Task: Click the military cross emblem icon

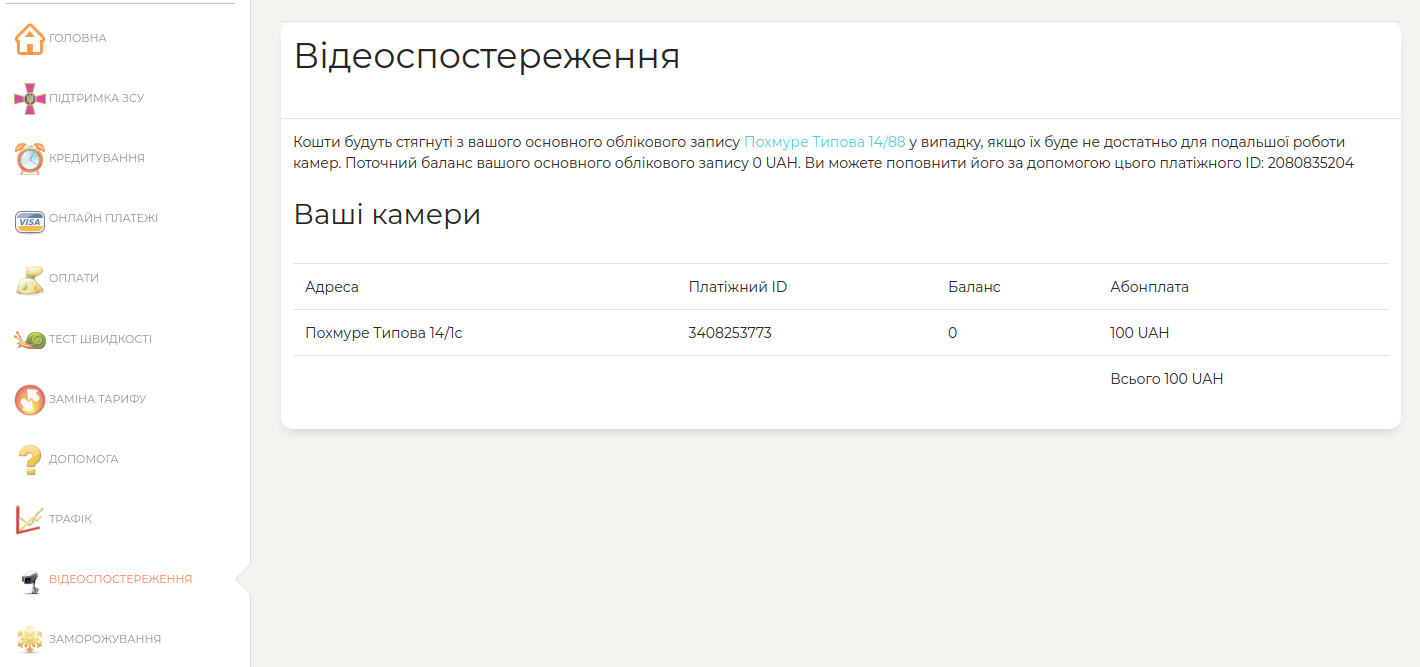Action: [x=30, y=99]
